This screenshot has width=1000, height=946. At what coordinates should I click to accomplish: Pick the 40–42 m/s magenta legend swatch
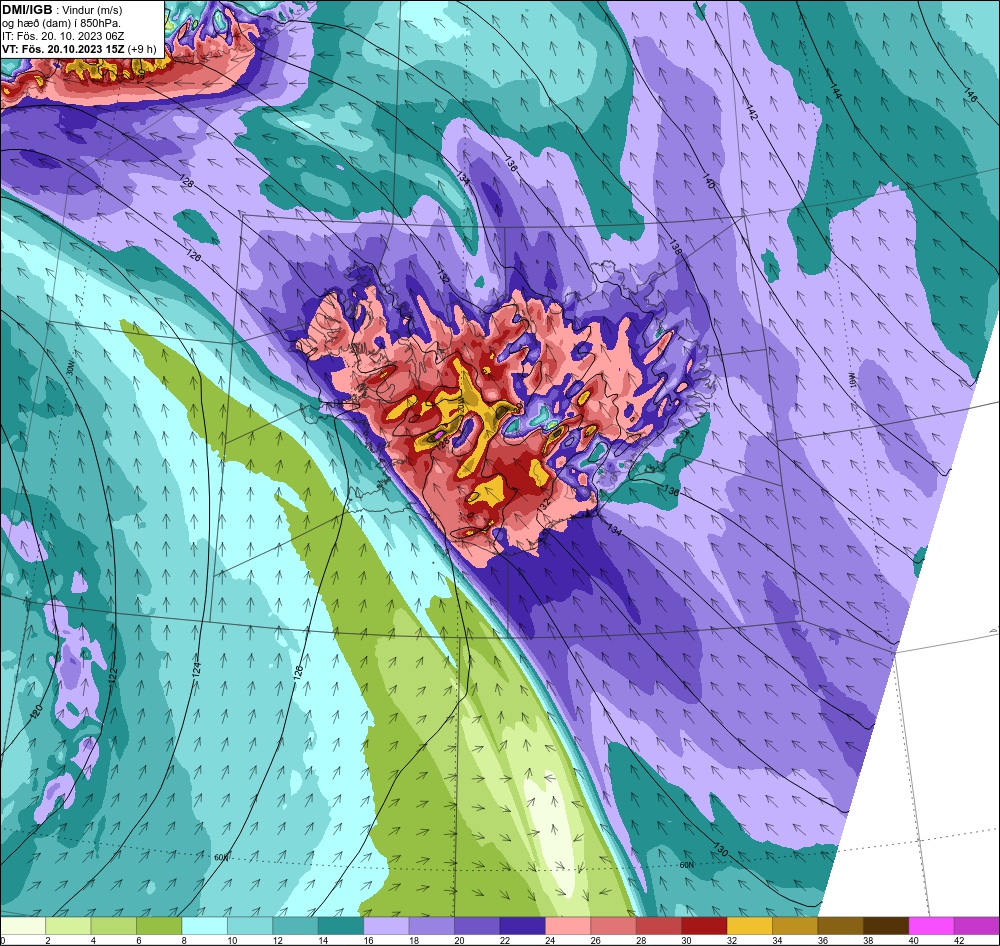tap(931, 926)
